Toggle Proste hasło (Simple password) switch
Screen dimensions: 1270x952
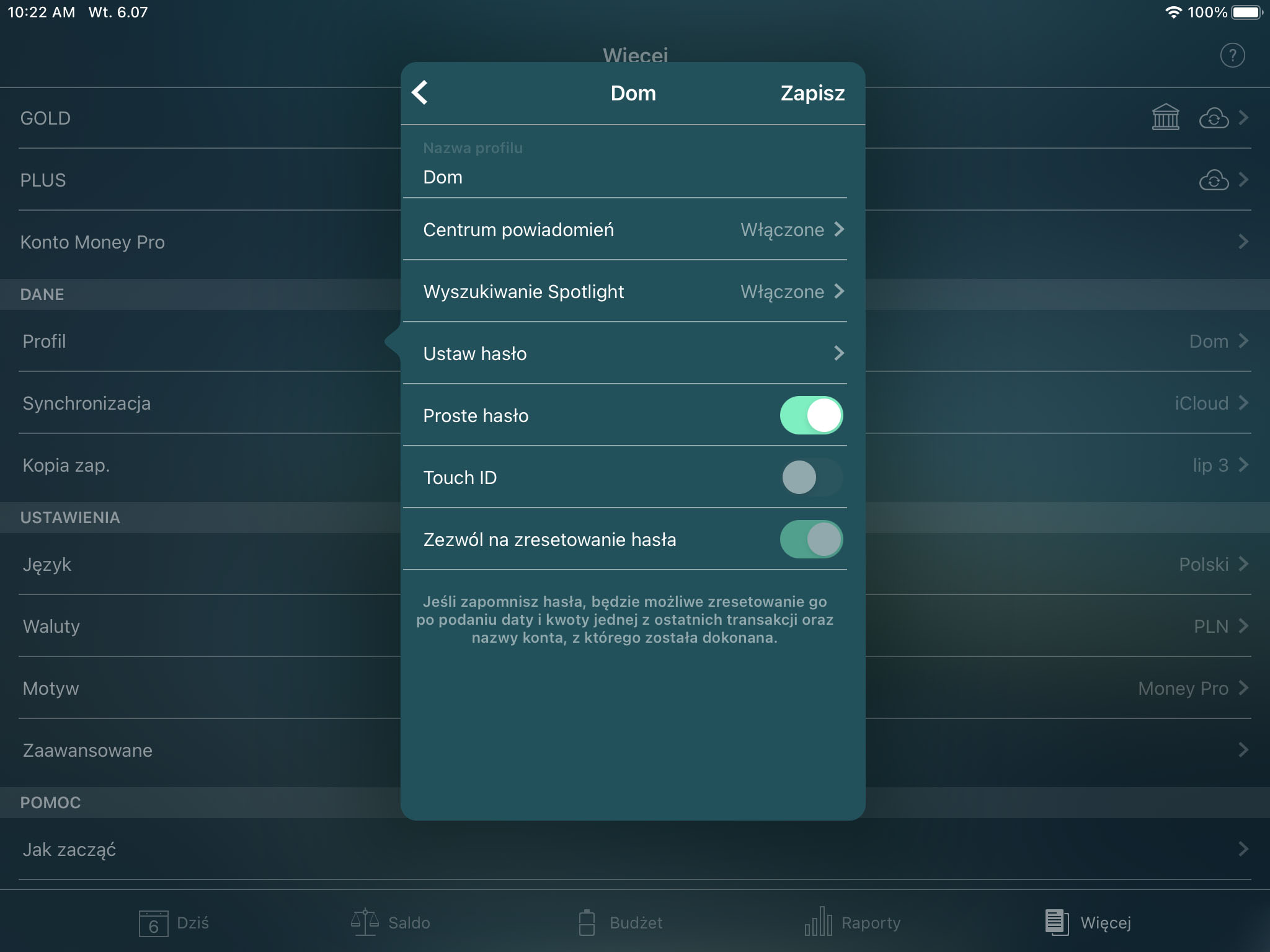tap(811, 415)
